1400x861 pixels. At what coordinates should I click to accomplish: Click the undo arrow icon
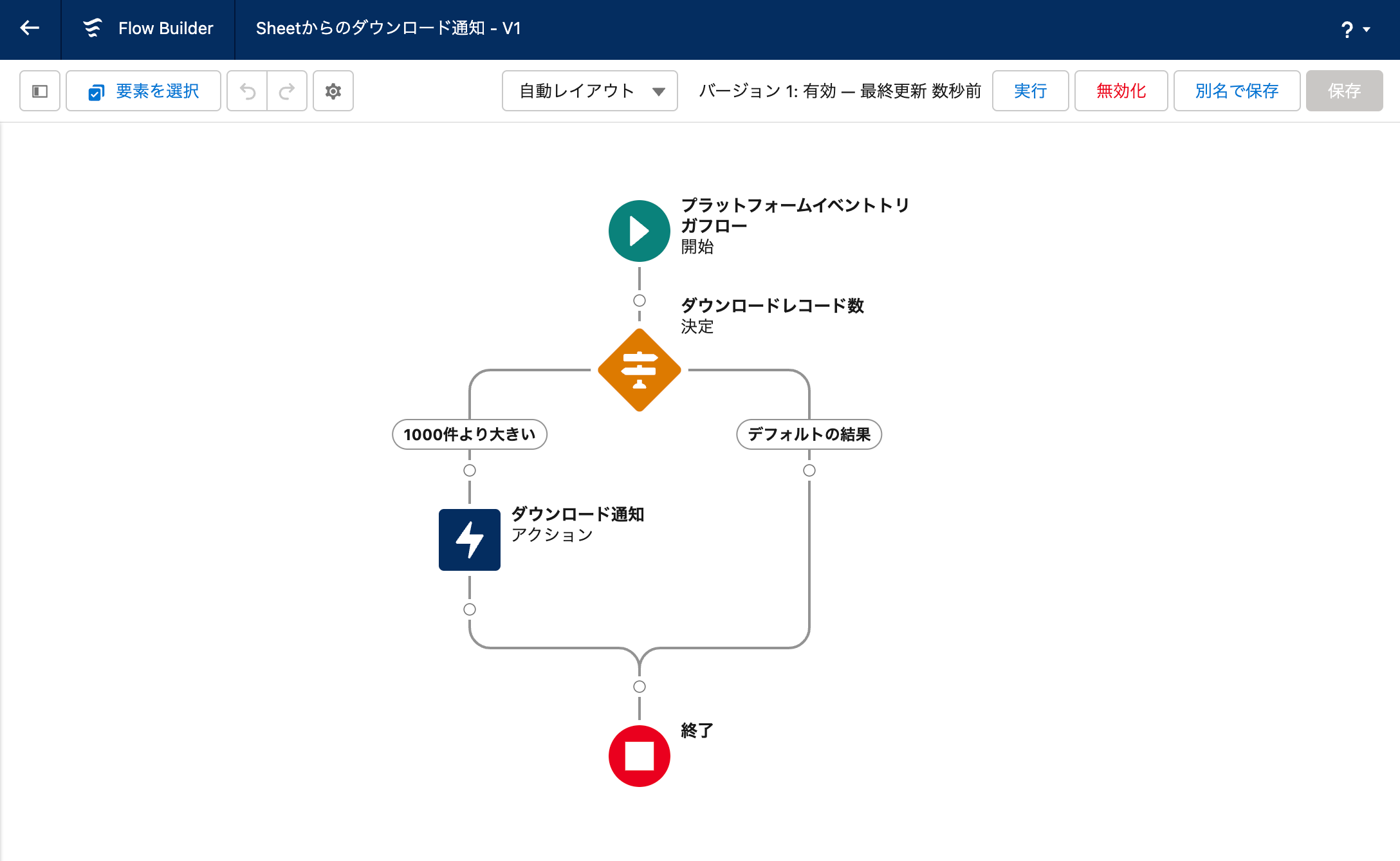(x=248, y=91)
